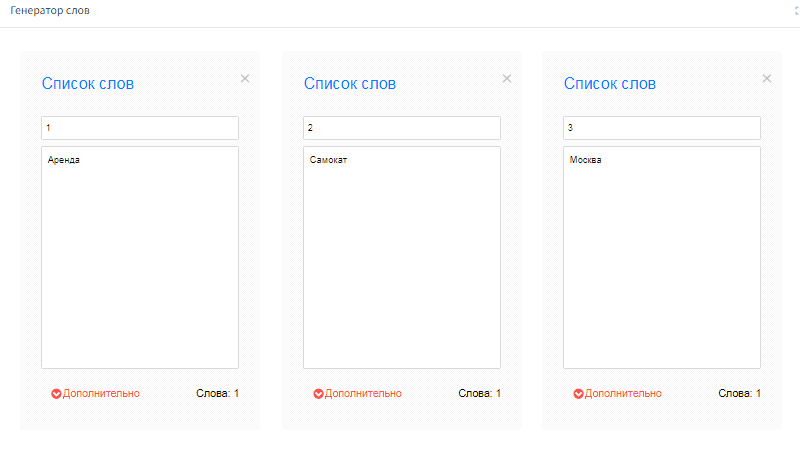Click the name field containing 3
The image size is (800, 450).
click(x=662, y=128)
